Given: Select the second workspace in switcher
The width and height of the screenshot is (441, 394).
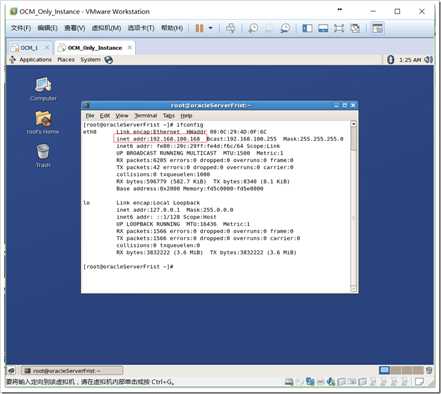Looking at the screenshot, I should (x=396, y=370).
